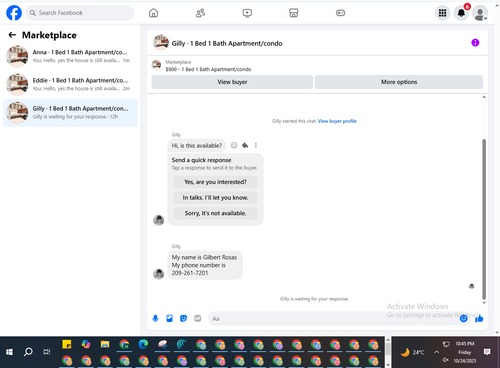Open Task View on the taskbar
Viewport: 500px width, 368px height.
[x=47, y=352]
